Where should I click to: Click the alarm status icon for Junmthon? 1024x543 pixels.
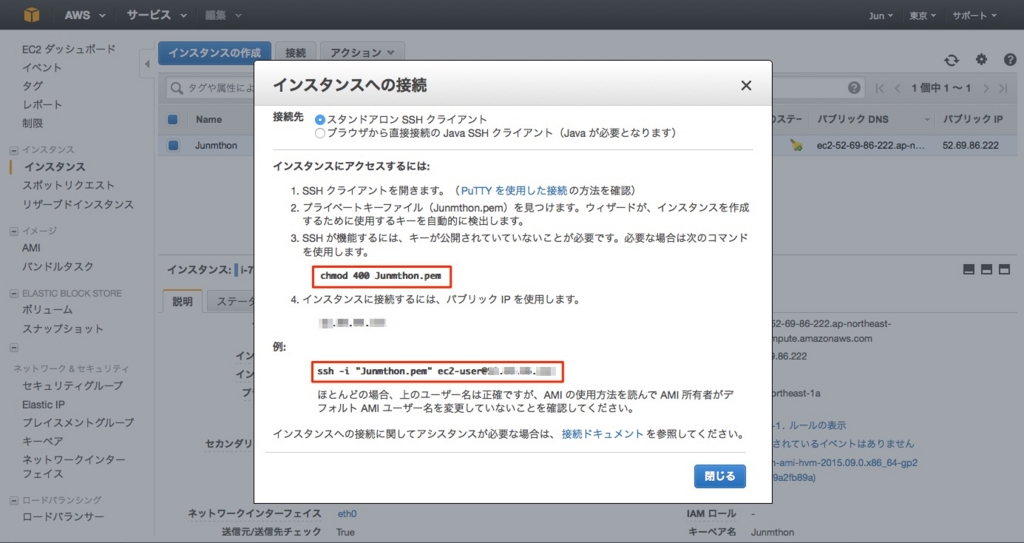[796, 145]
